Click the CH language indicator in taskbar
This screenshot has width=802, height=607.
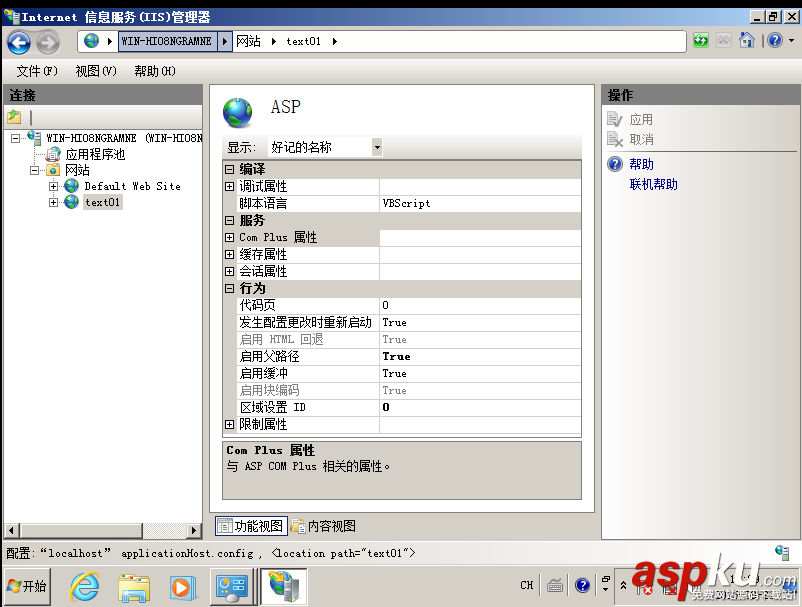[527, 585]
